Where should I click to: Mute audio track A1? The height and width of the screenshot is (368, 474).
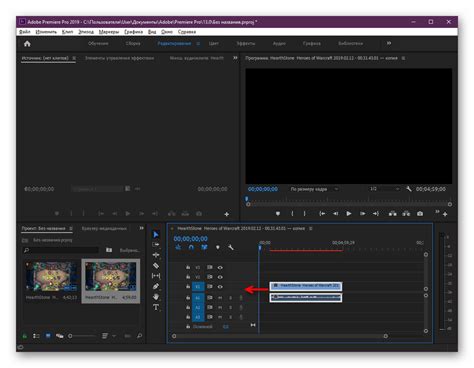(220, 298)
